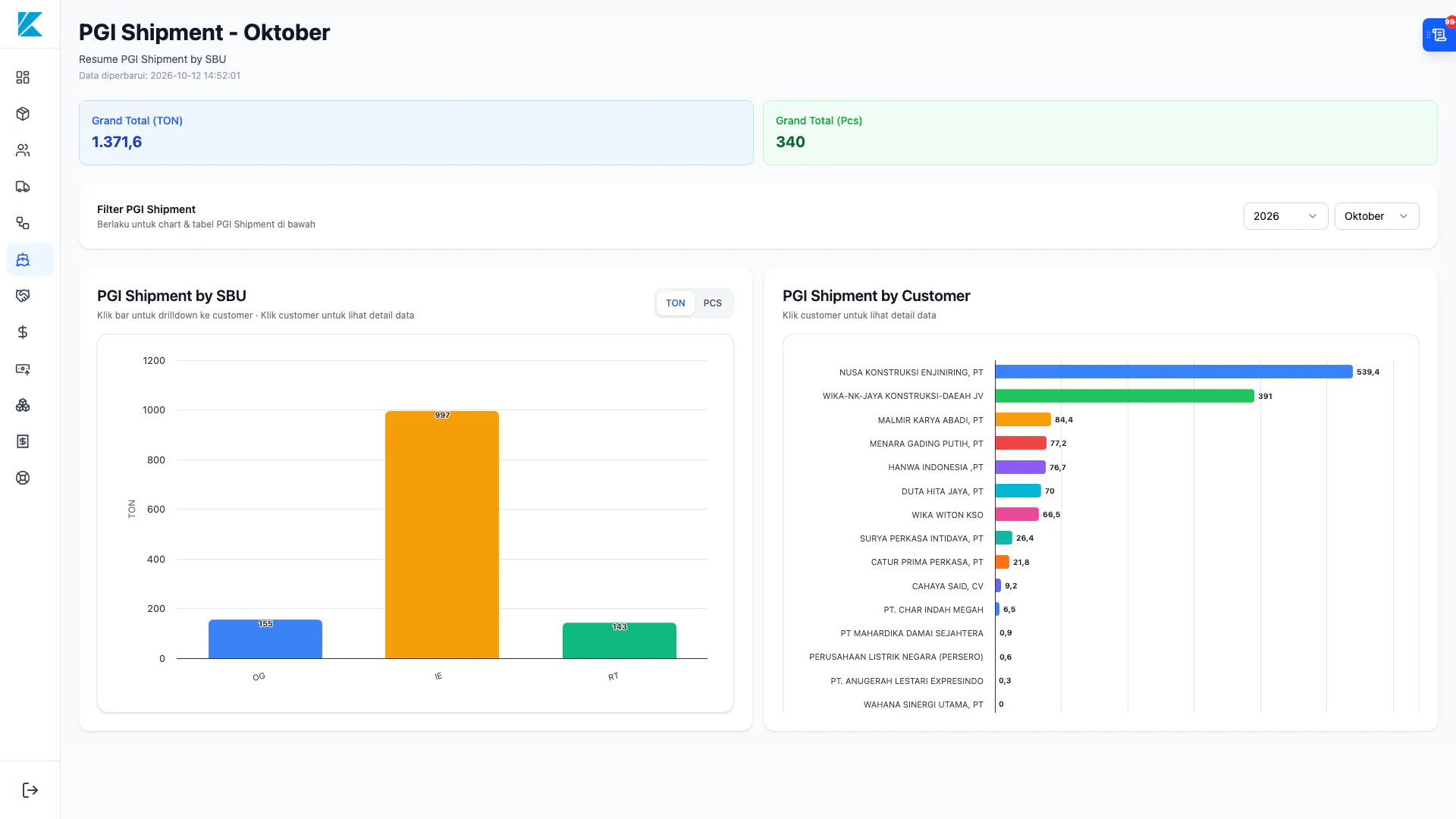Open the stacked cubes icon in sidebar
The height and width of the screenshot is (819, 1456).
tap(23, 405)
